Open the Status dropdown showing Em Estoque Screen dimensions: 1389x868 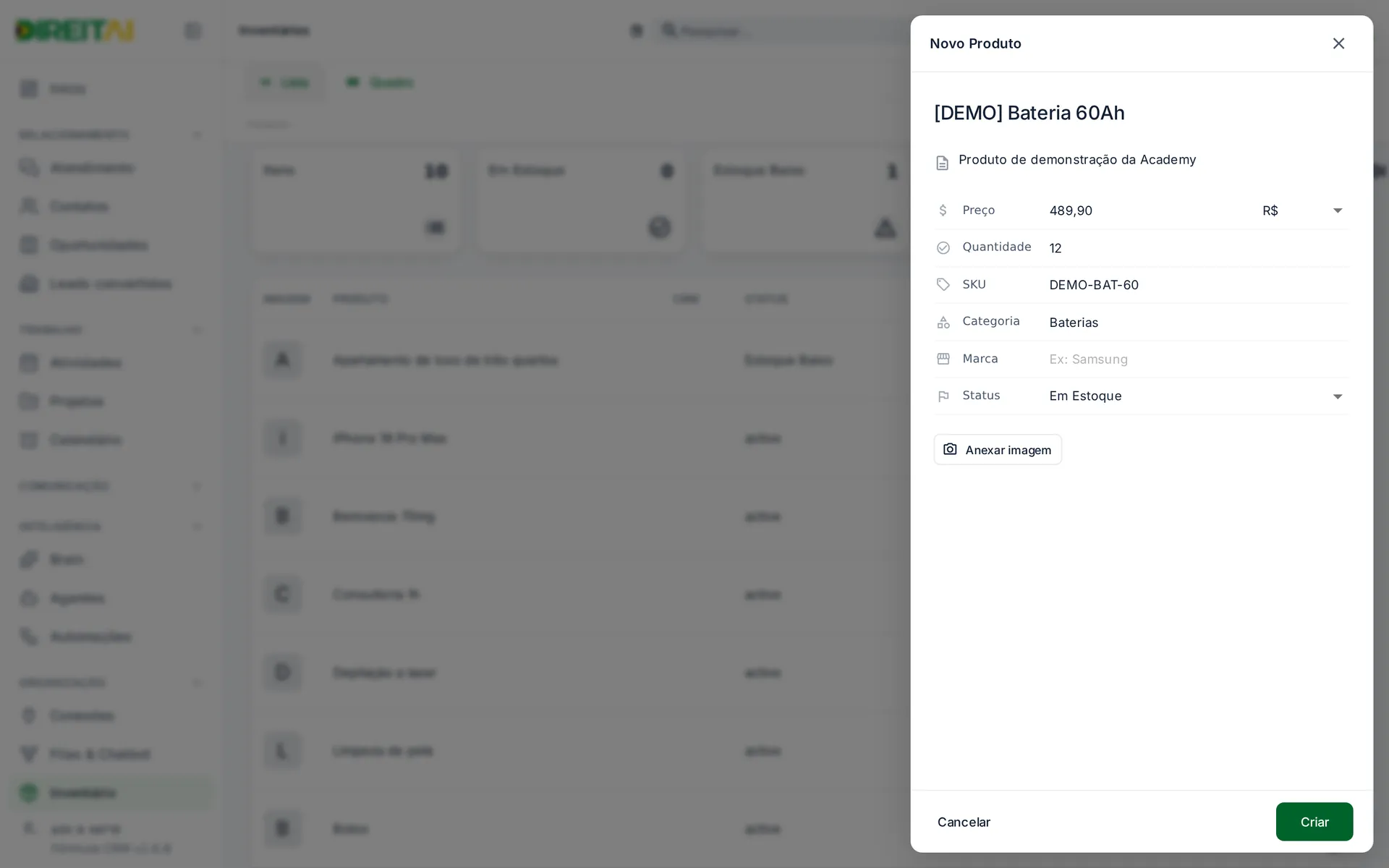[x=1198, y=396]
